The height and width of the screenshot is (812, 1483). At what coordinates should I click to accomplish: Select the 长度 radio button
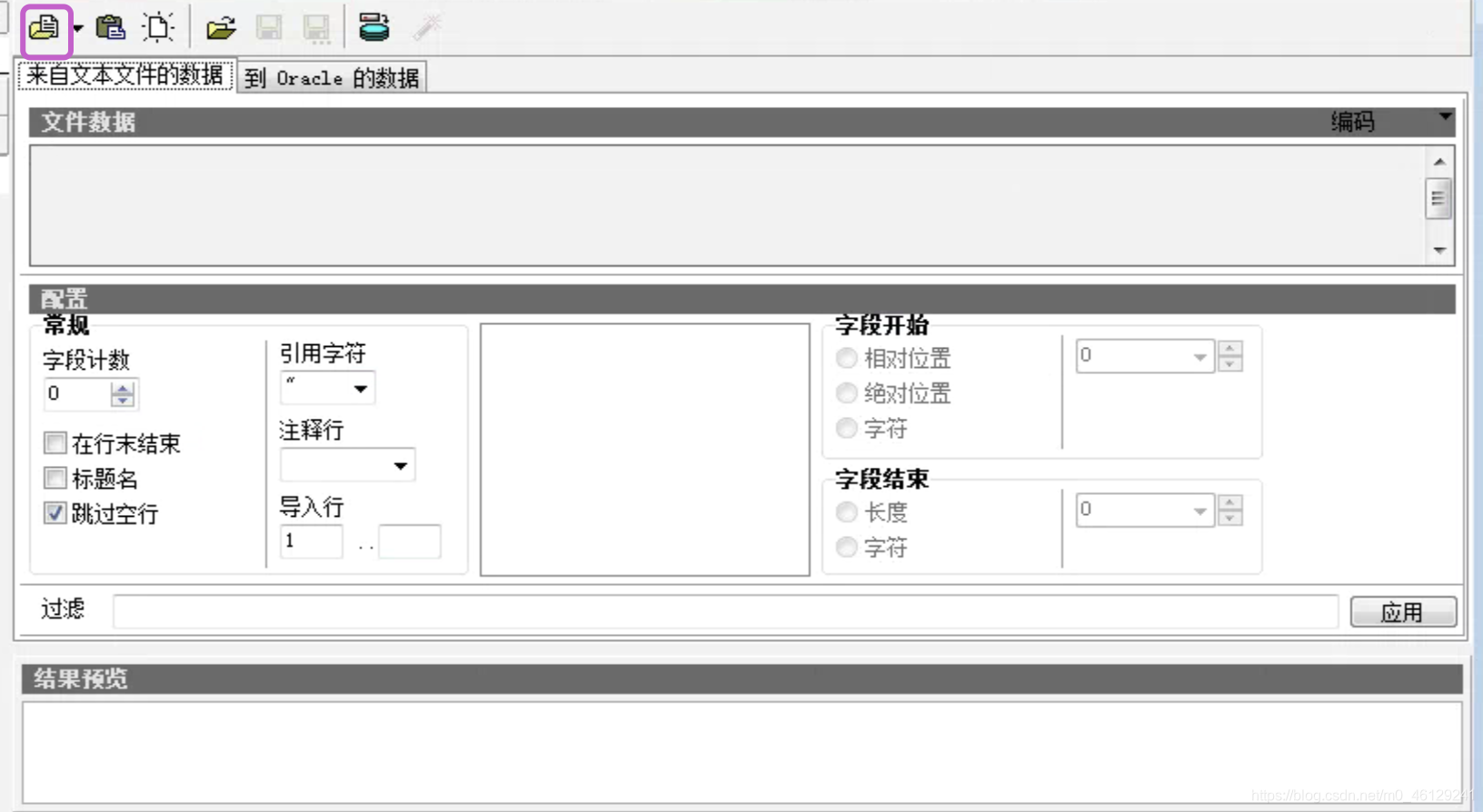tap(847, 512)
